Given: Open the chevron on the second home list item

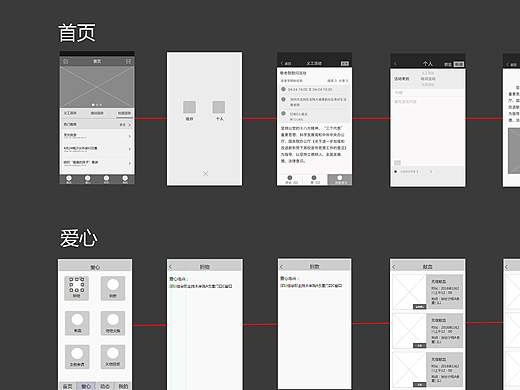Looking at the screenshot, I should pyautogui.click(x=129, y=149).
